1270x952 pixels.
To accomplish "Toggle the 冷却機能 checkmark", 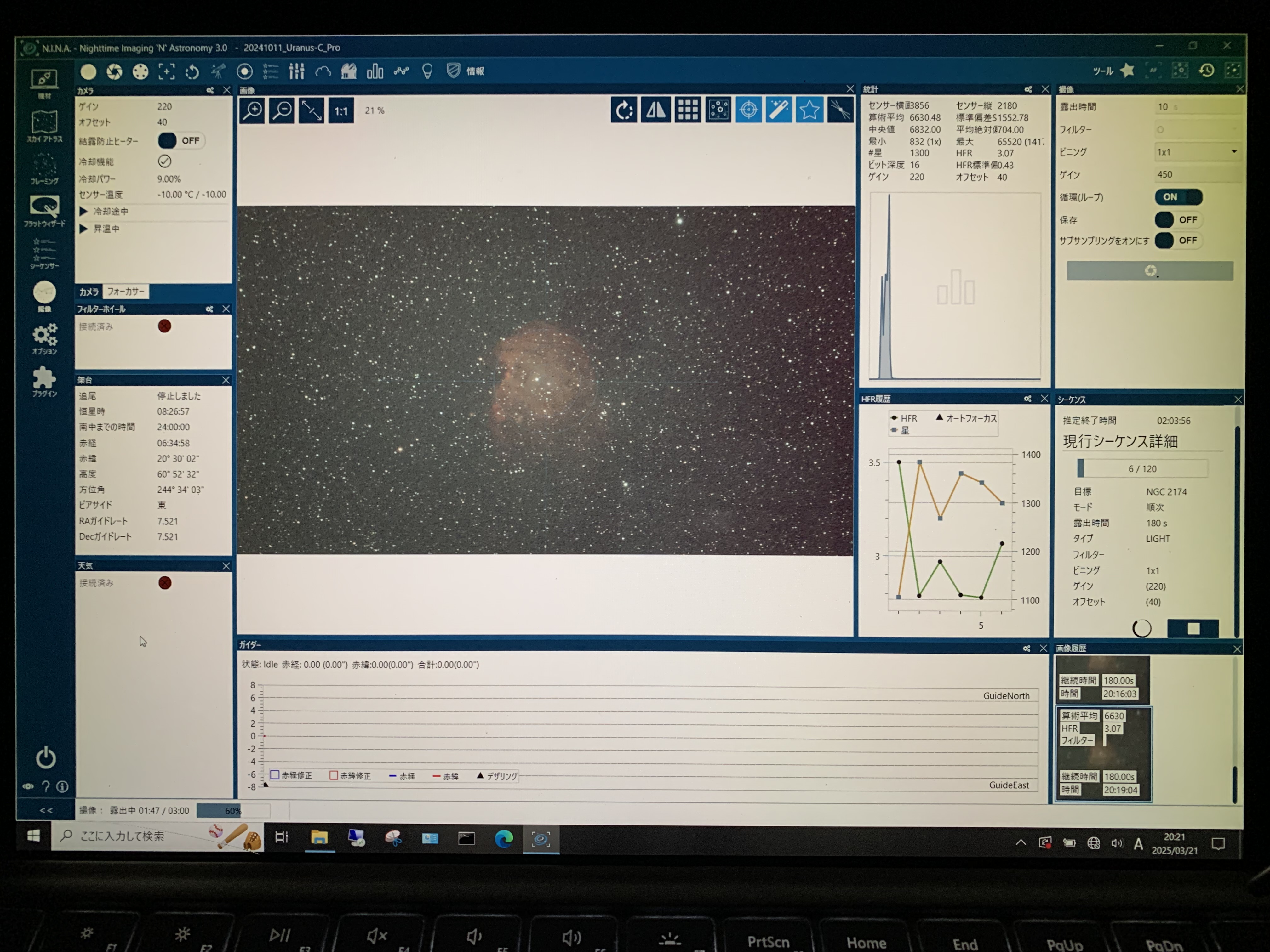I will click(165, 161).
